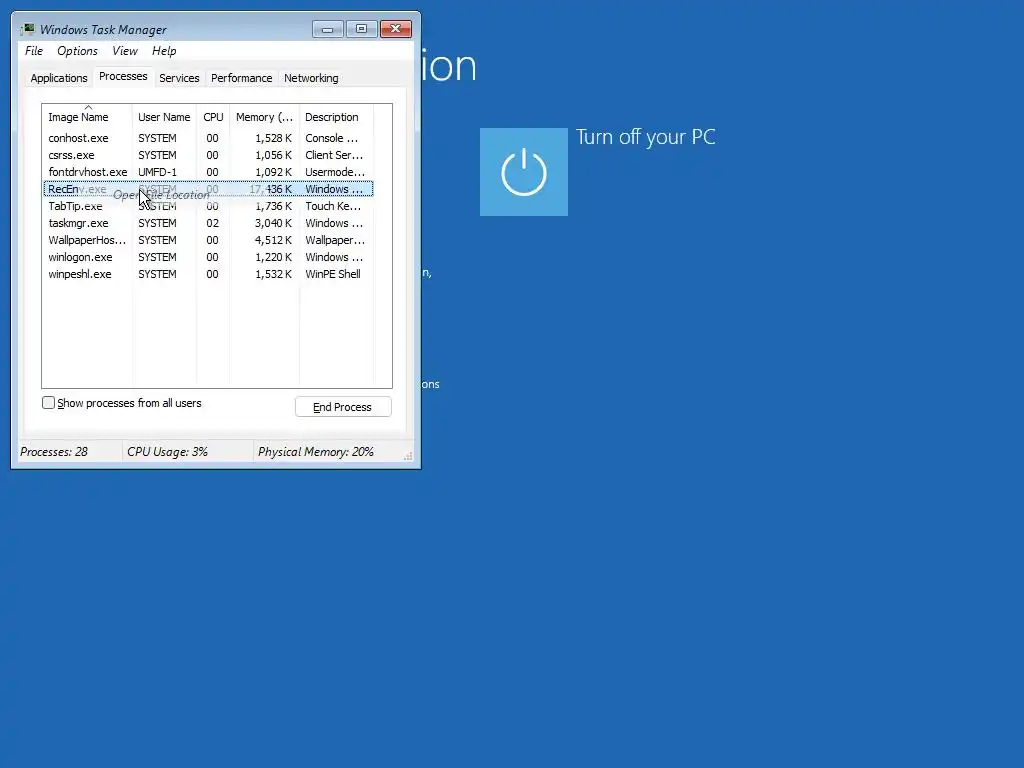
Task: Click the Turn off your PC power icon
Action: tap(524, 172)
